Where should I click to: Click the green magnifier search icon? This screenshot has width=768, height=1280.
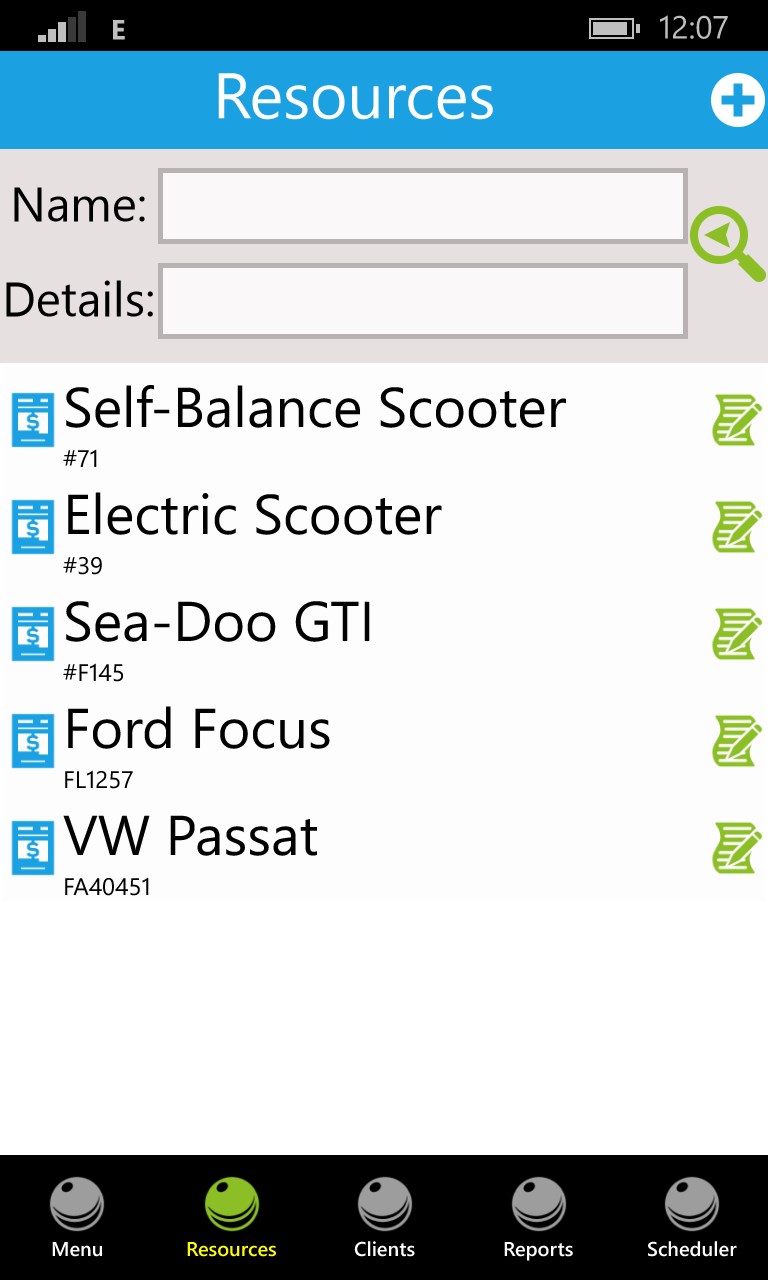[726, 242]
